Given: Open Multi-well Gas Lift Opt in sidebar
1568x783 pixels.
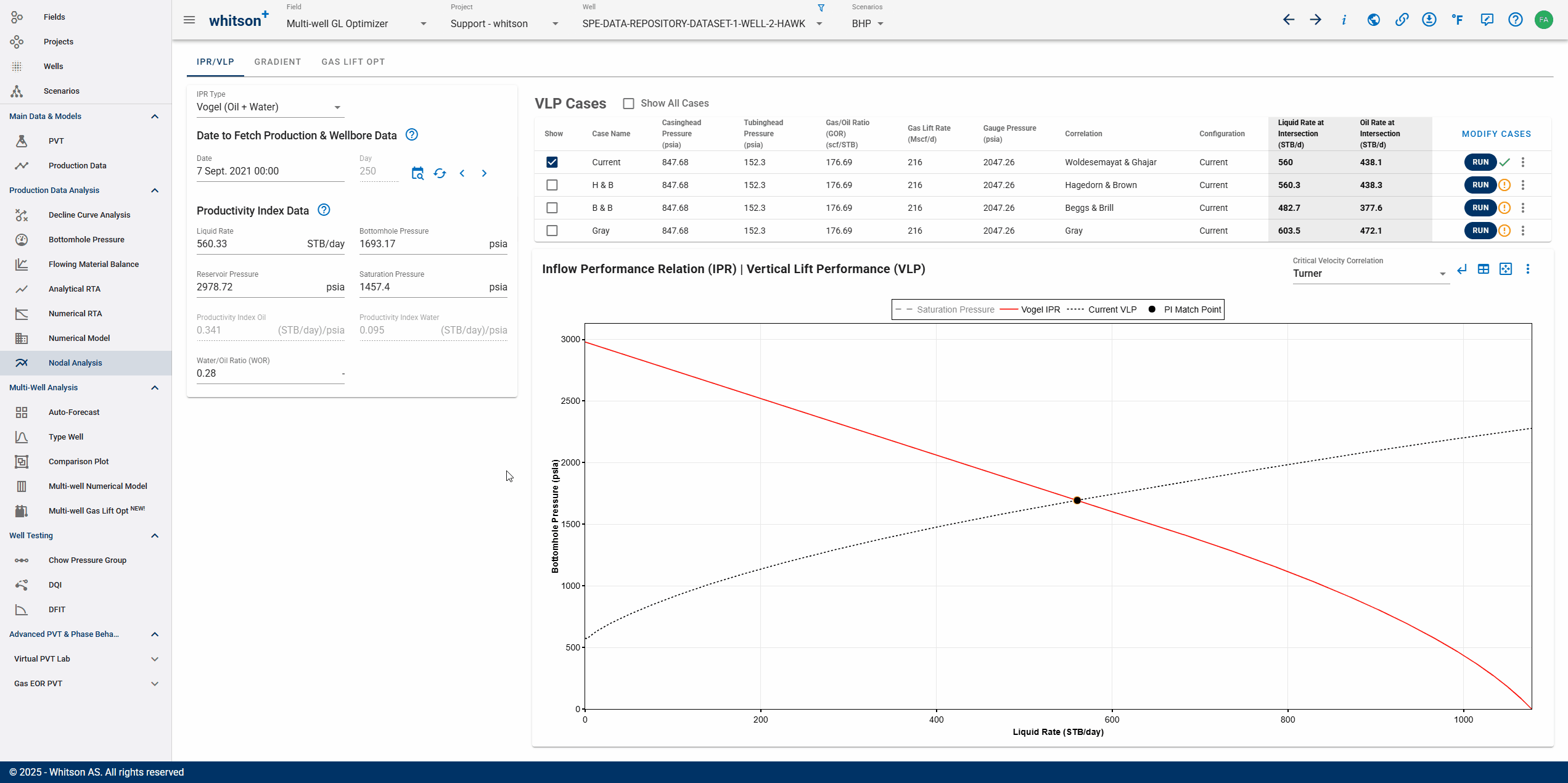Looking at the screenshot, I should pos(86,510).
